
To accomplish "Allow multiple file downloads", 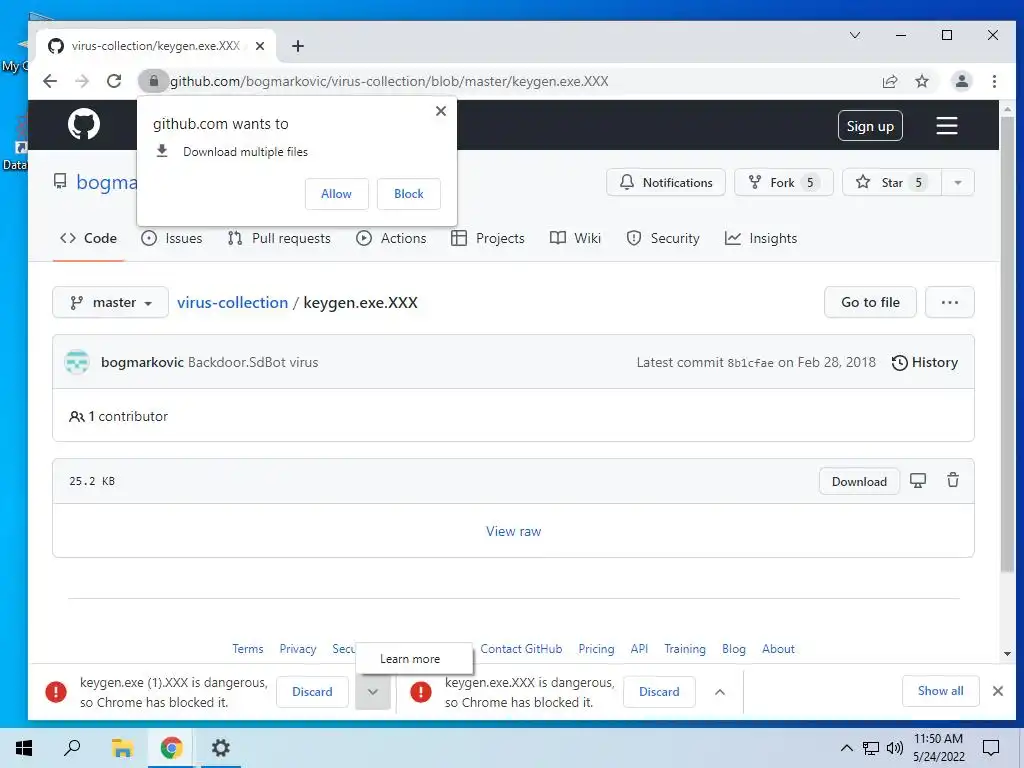I will [x=336, y=194].
